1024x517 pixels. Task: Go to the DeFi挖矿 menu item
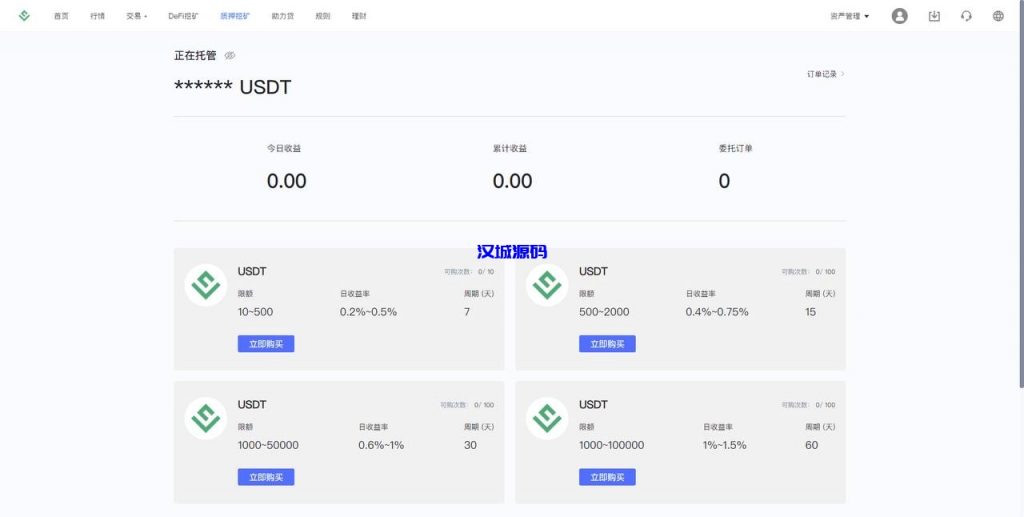tap(183, 16)
